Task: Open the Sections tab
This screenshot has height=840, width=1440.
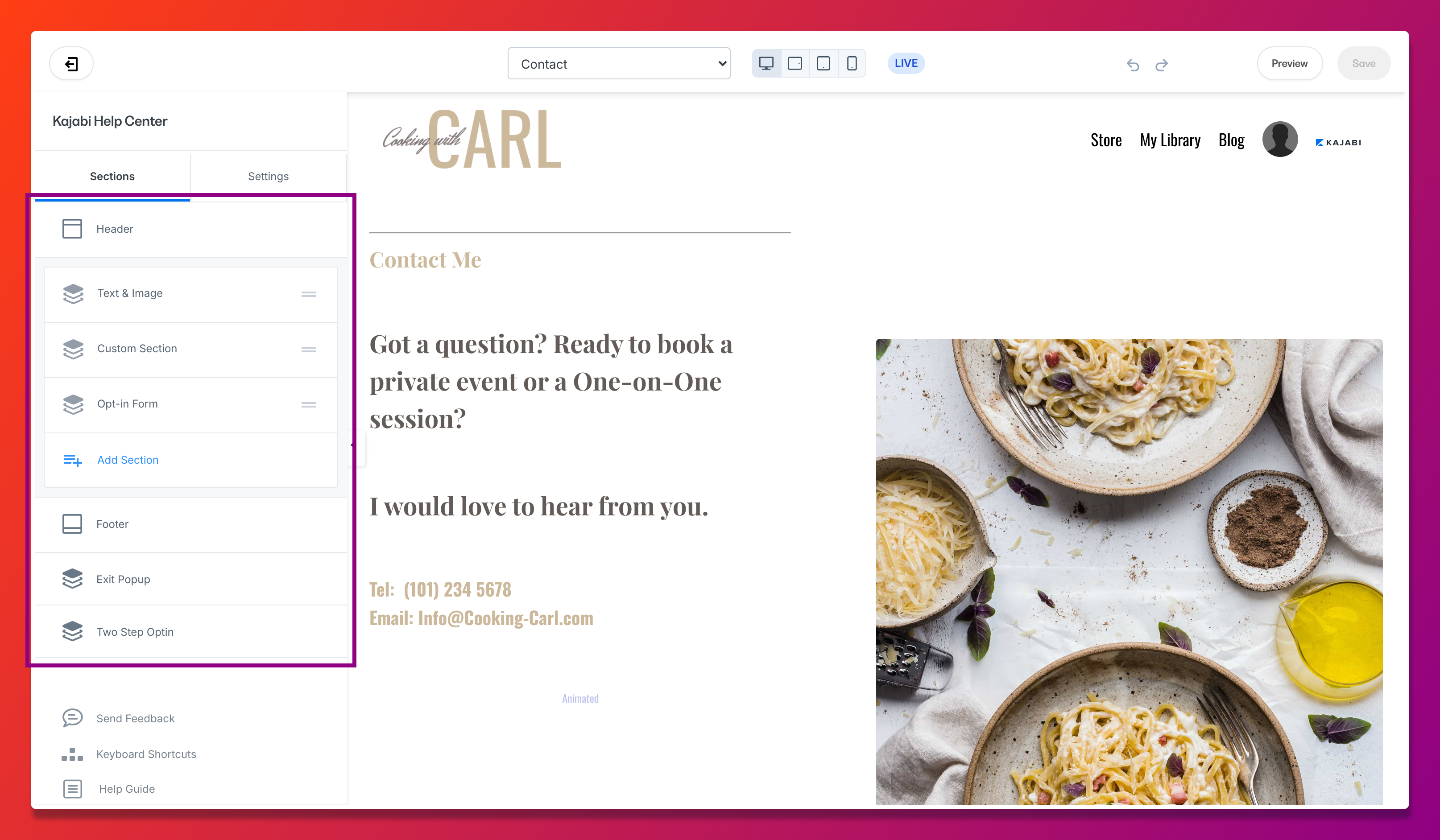Action: click(x=112, y=177)
